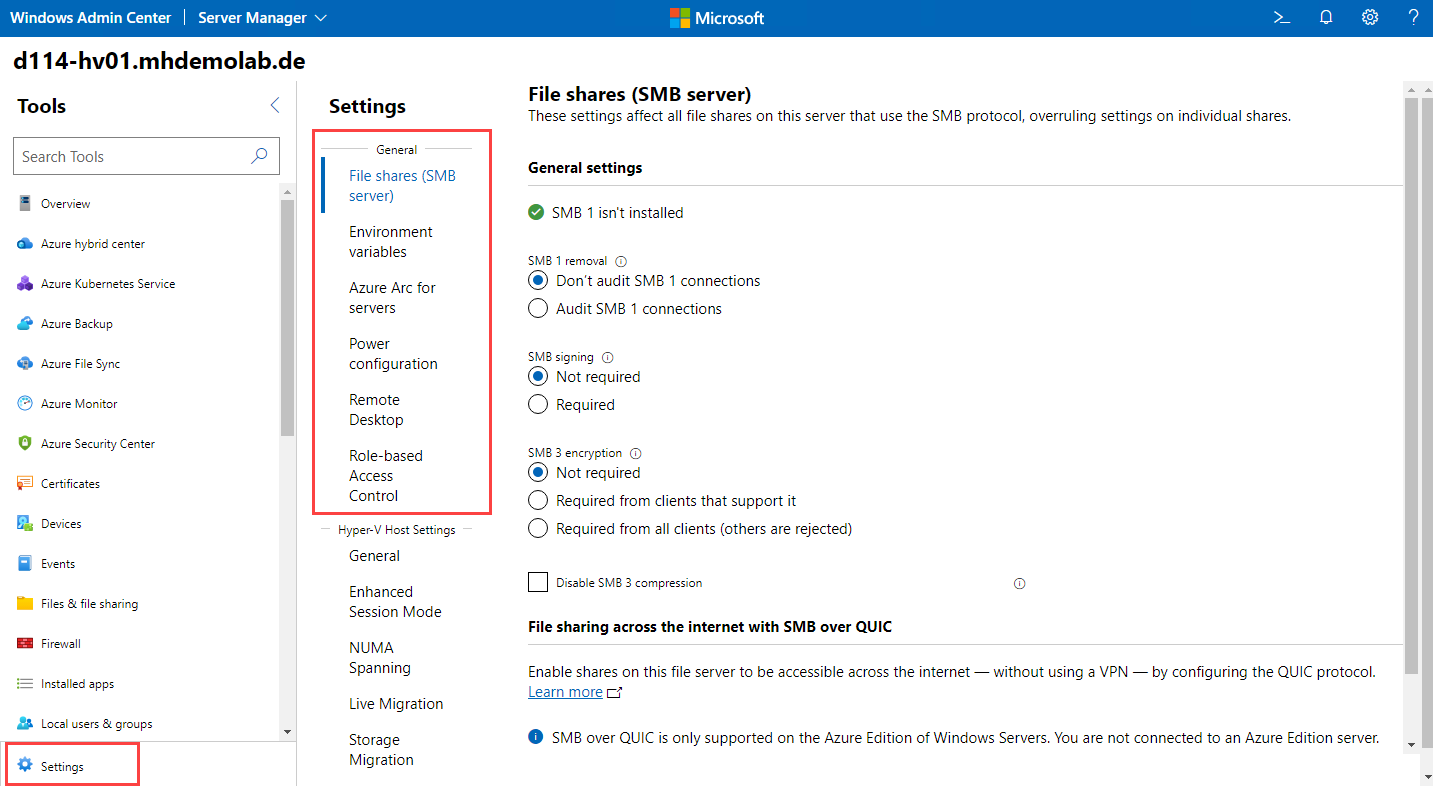
Task: Click Tools list scroll down arrow
Action: [x=288, y=732]
